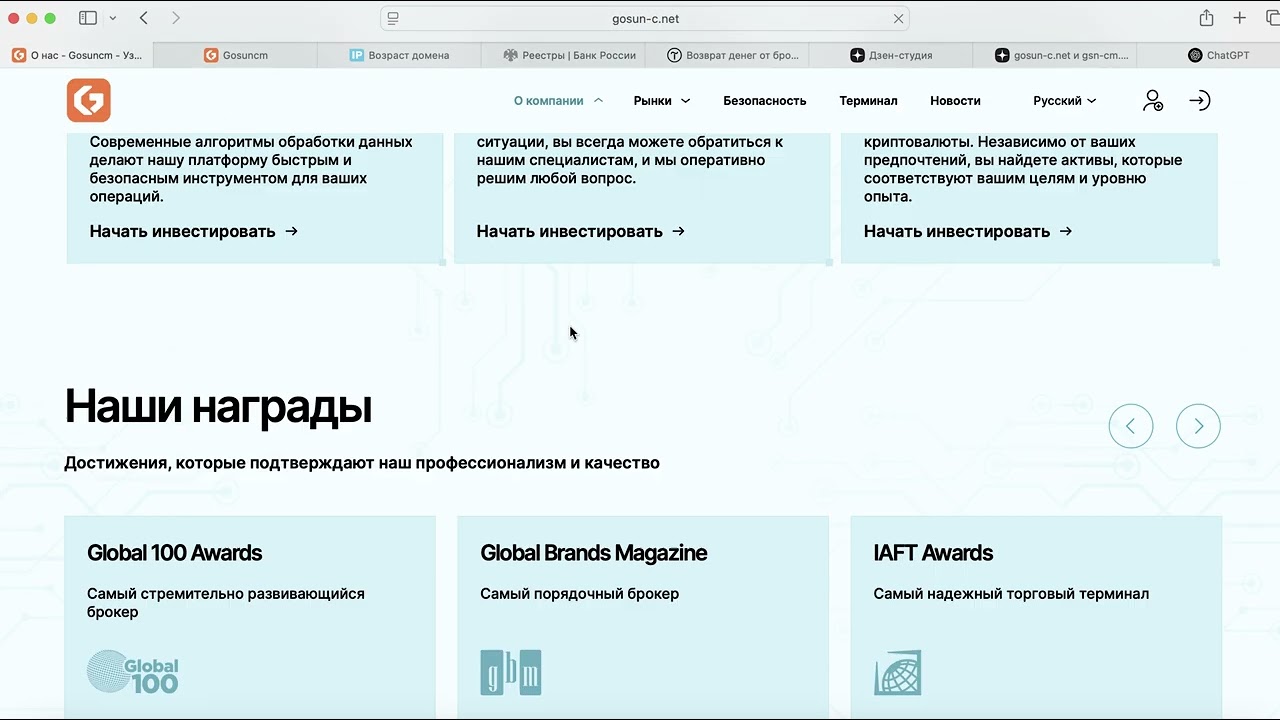Viewport: 1280px width, 720px height.
Task: Click text Самый порядочный брокер
Action: (579, 594)
